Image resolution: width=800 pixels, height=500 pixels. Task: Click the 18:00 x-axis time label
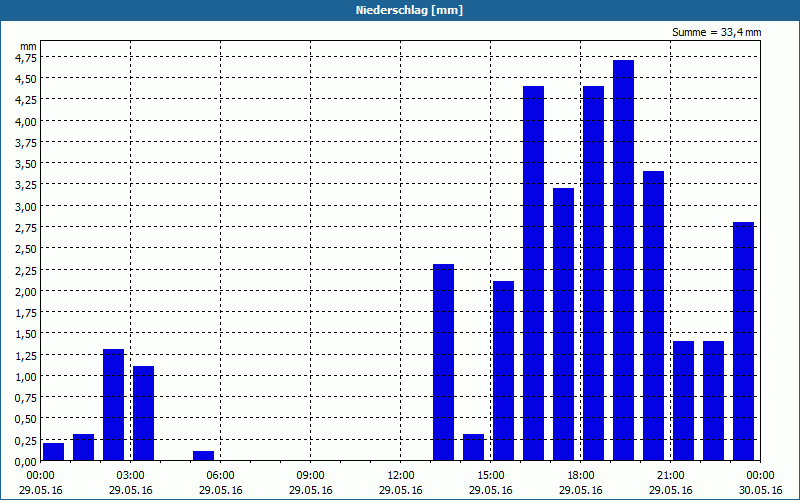pos(581,476)
